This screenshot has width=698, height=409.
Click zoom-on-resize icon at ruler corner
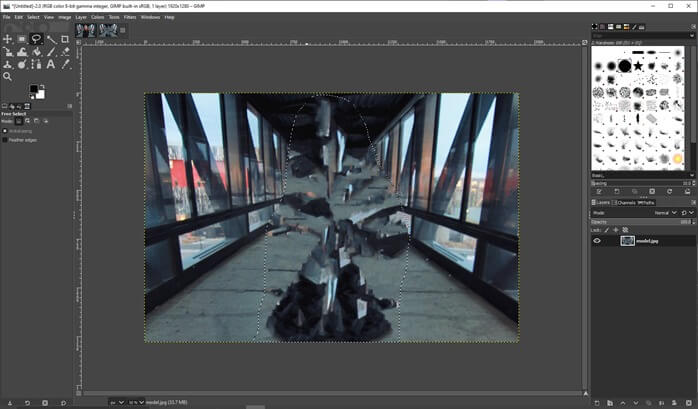click(x=584, y=42)
